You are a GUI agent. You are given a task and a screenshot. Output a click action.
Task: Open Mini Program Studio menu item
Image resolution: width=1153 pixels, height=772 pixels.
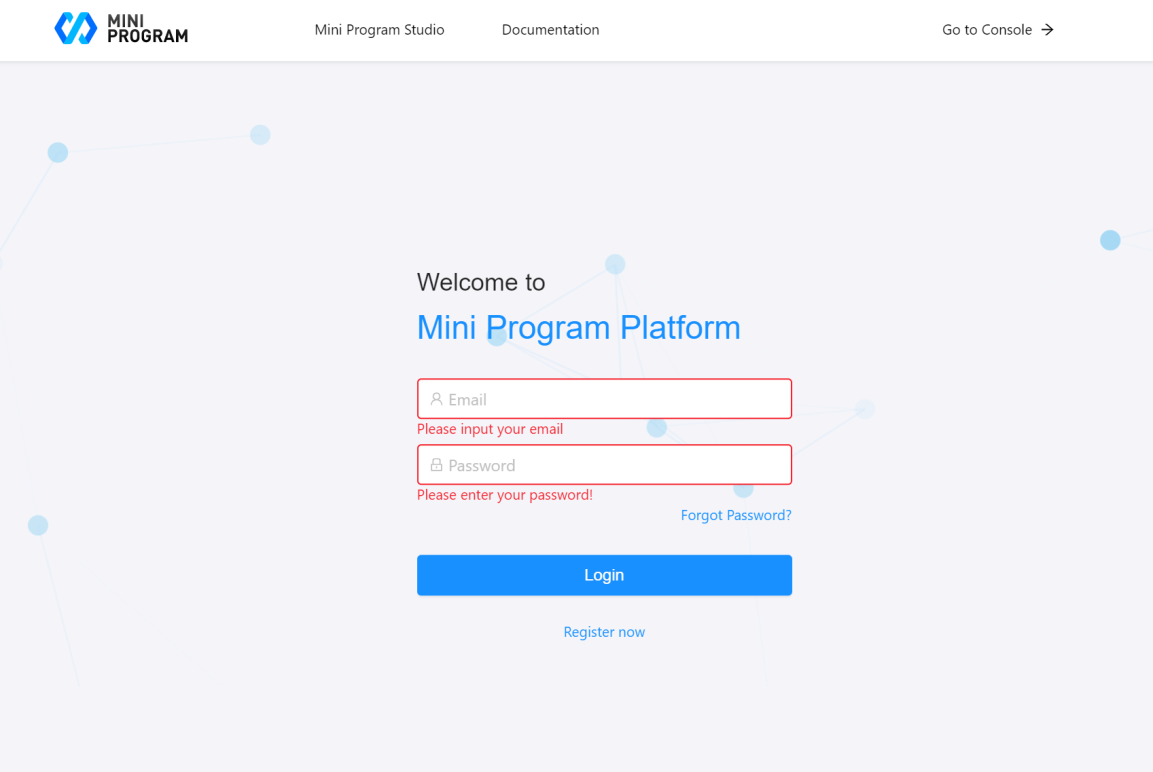pos(379,29)
